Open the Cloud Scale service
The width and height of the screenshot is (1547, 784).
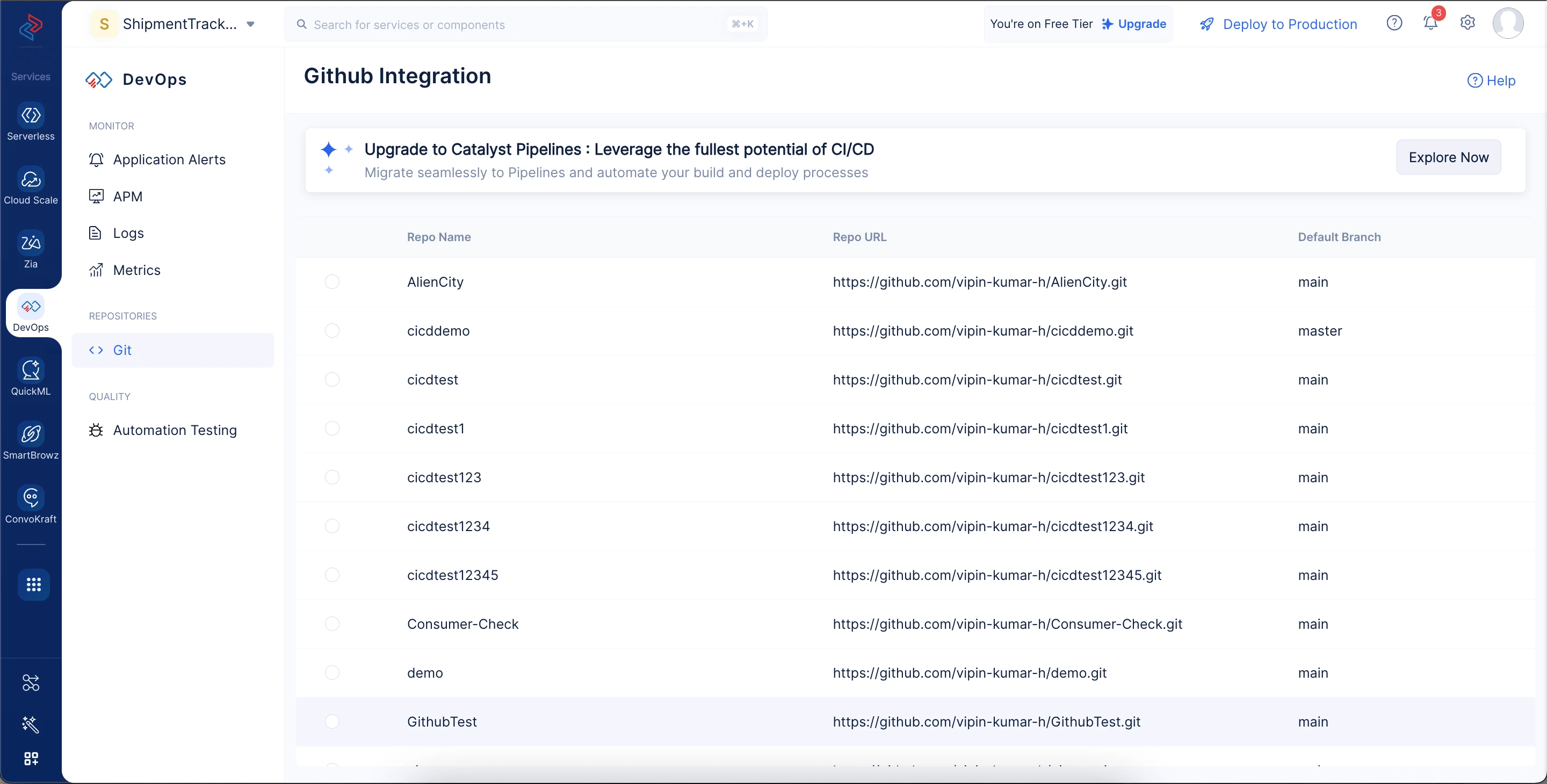[31, 186]
